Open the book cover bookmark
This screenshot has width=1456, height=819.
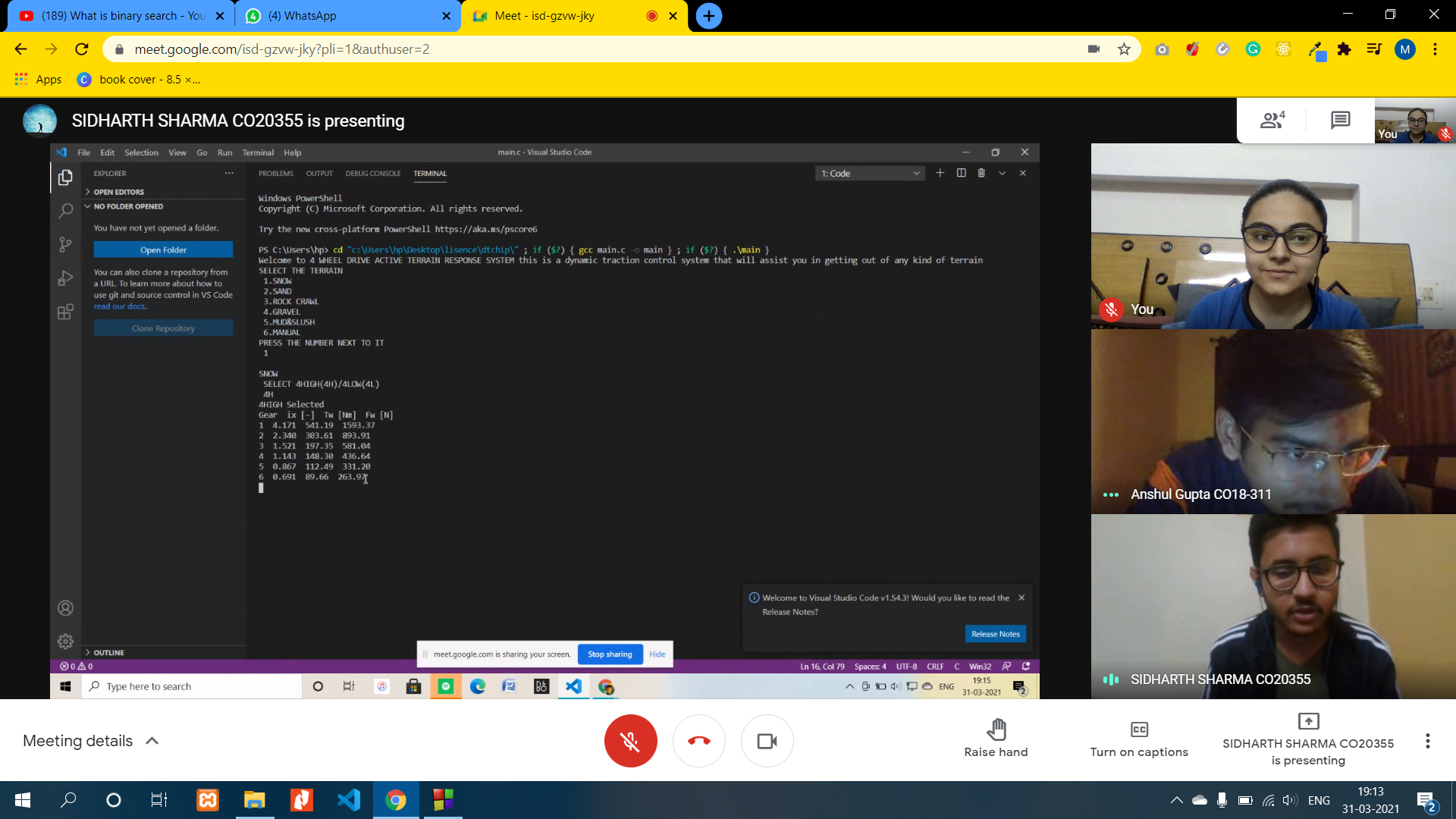tap(139, 80)
